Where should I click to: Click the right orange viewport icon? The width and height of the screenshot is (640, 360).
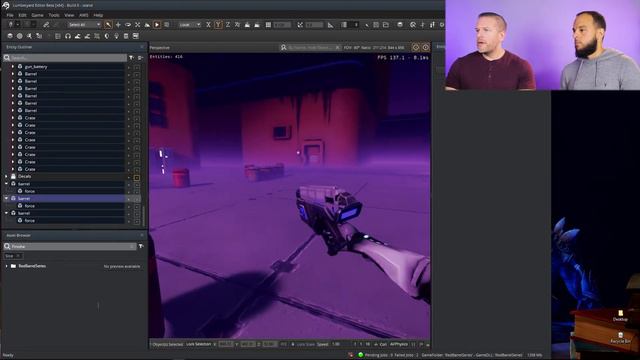[x=426, y=47]
